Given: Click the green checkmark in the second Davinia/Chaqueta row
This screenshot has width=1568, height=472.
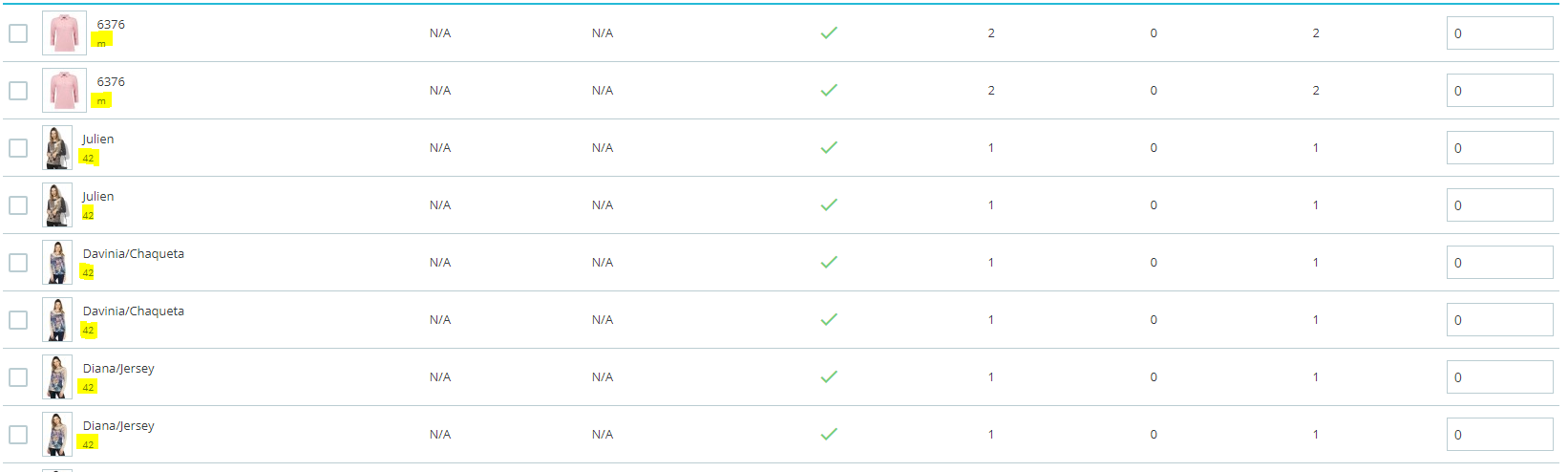Looking at the screenshot, I should (x=829, y=319).
